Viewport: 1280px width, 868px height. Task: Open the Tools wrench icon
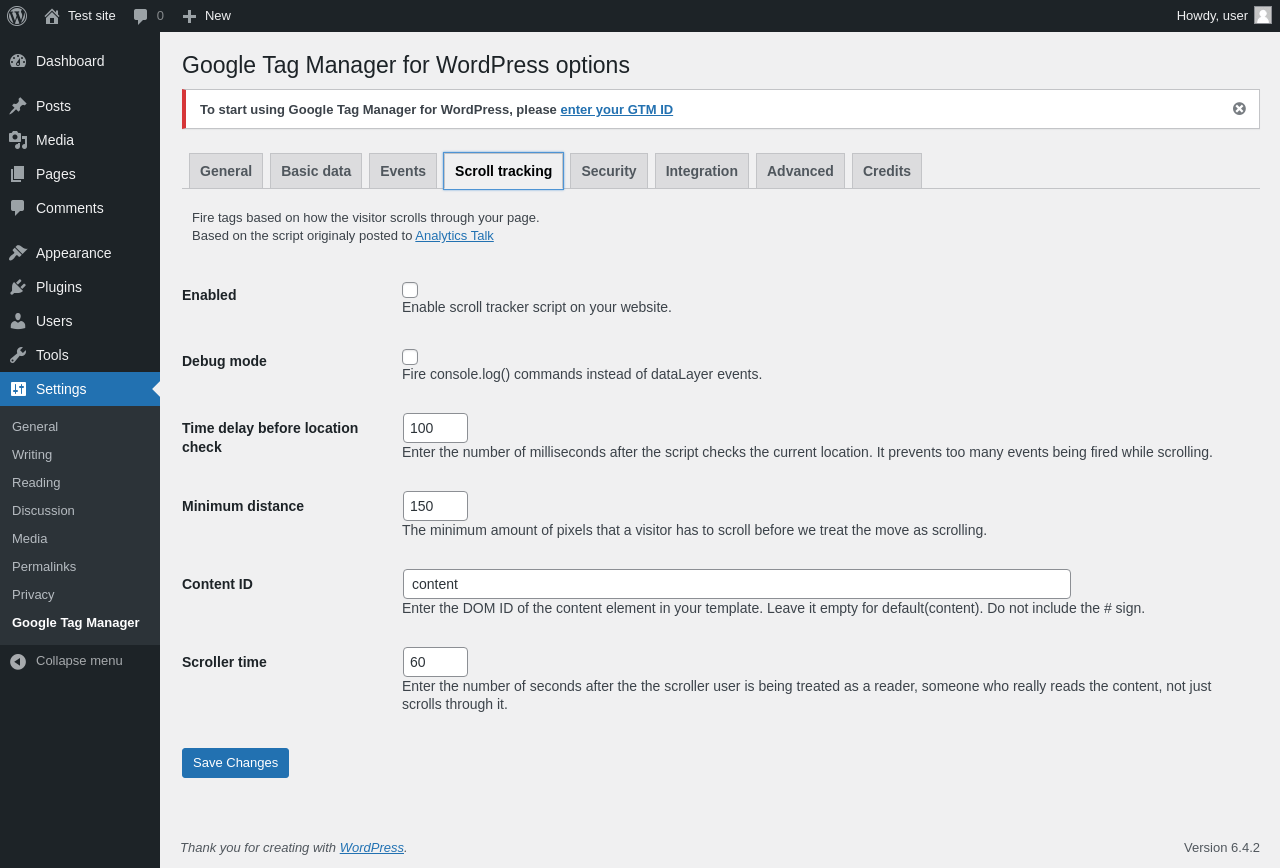tap(18, 355)
